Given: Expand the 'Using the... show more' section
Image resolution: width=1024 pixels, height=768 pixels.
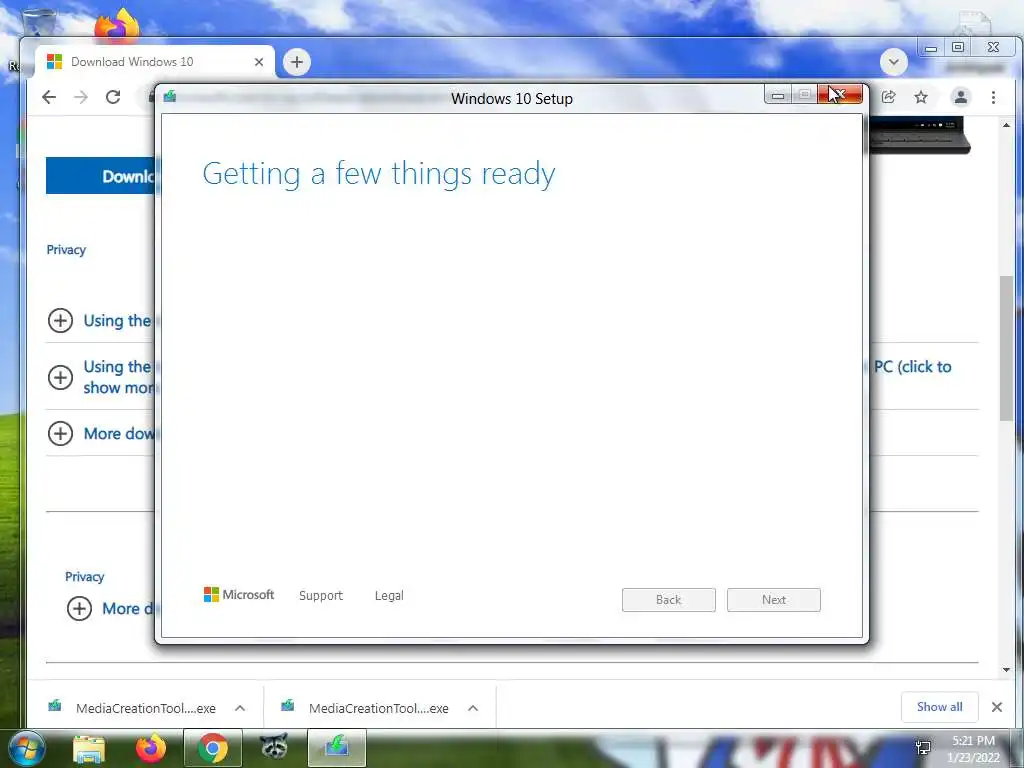Looking at the screenshot, I should click(x=60, y=377).
